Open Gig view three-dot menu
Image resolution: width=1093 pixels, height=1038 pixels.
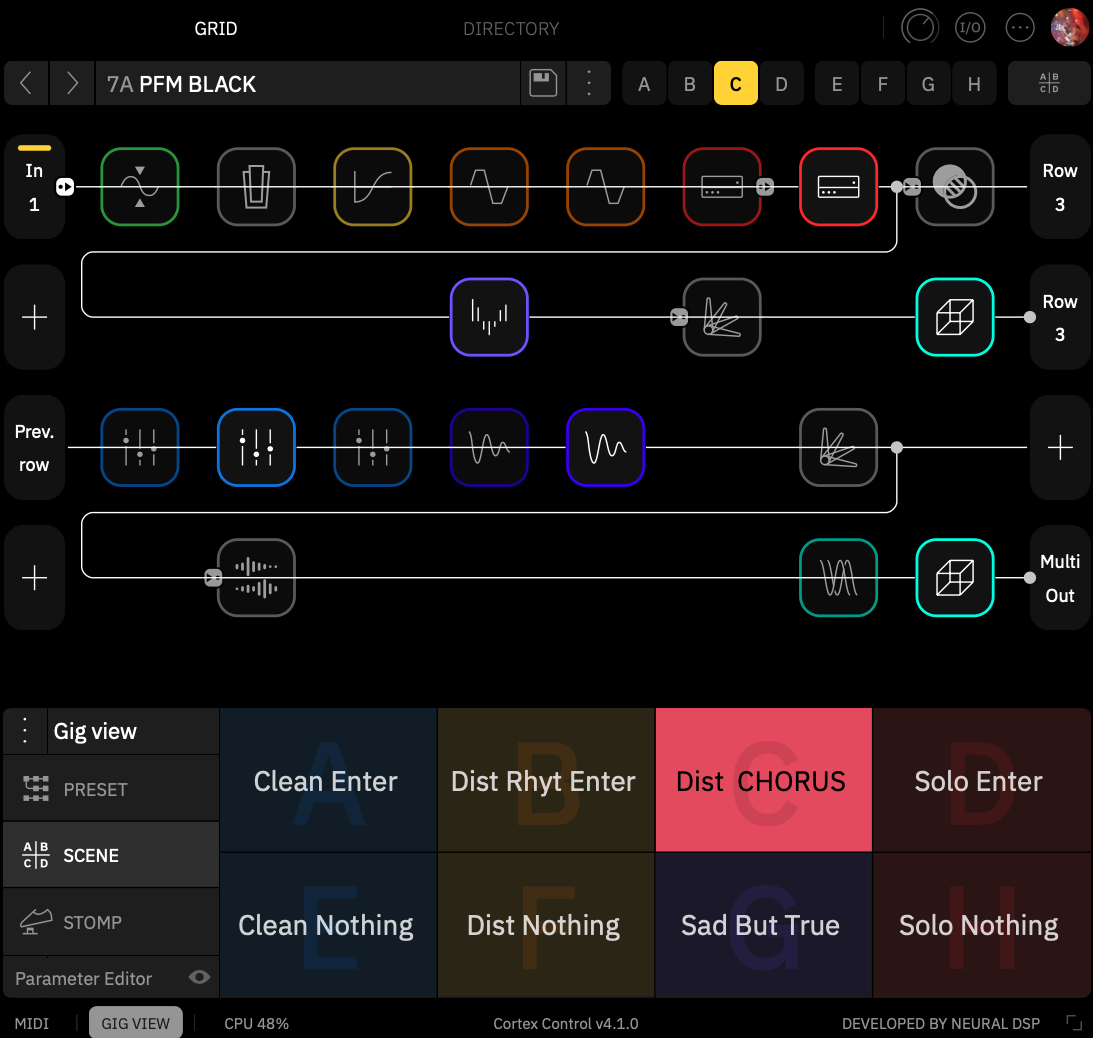[25, 731]
